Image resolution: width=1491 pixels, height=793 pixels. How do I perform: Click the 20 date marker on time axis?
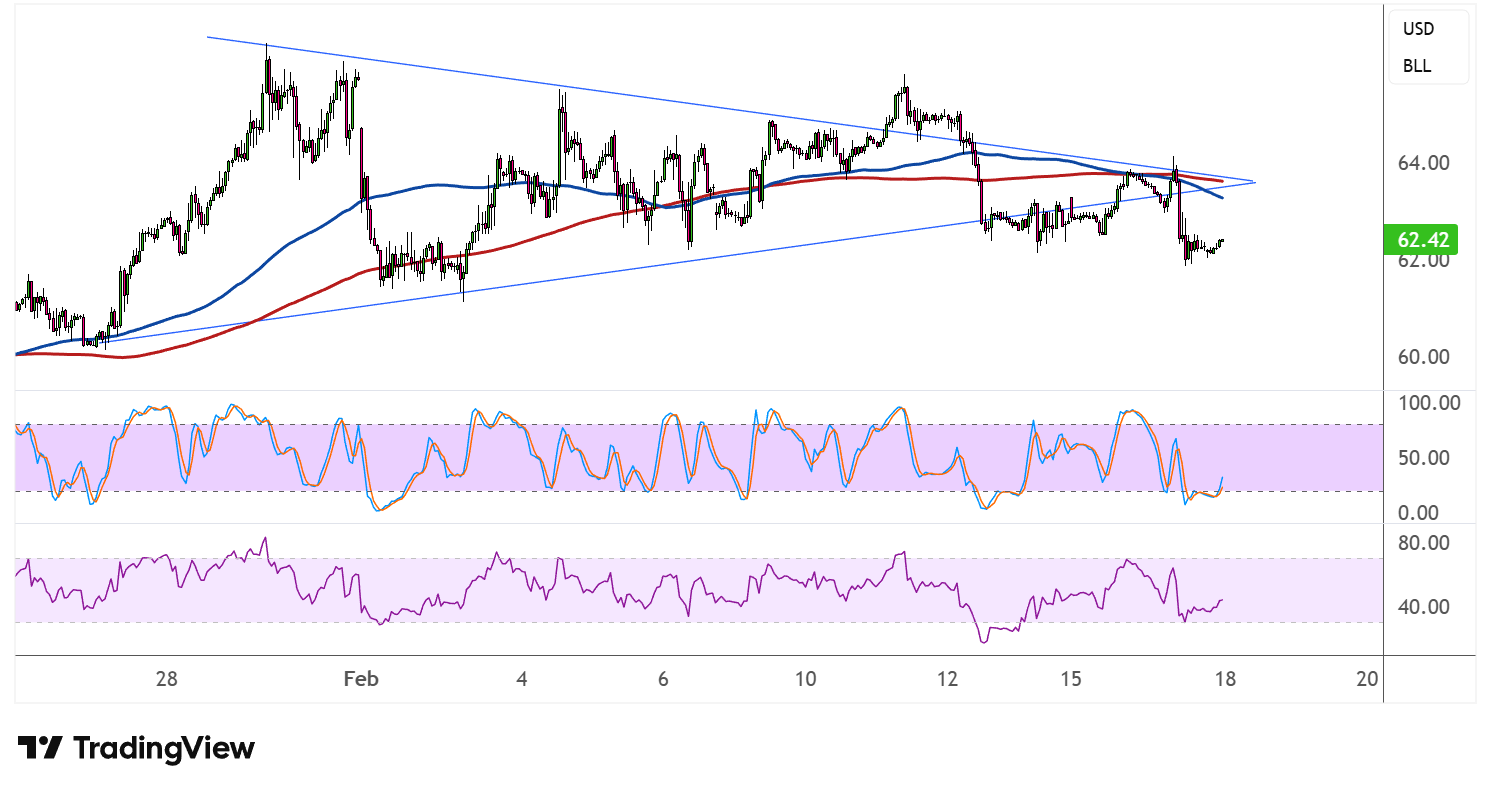[x=1367, y=679]
